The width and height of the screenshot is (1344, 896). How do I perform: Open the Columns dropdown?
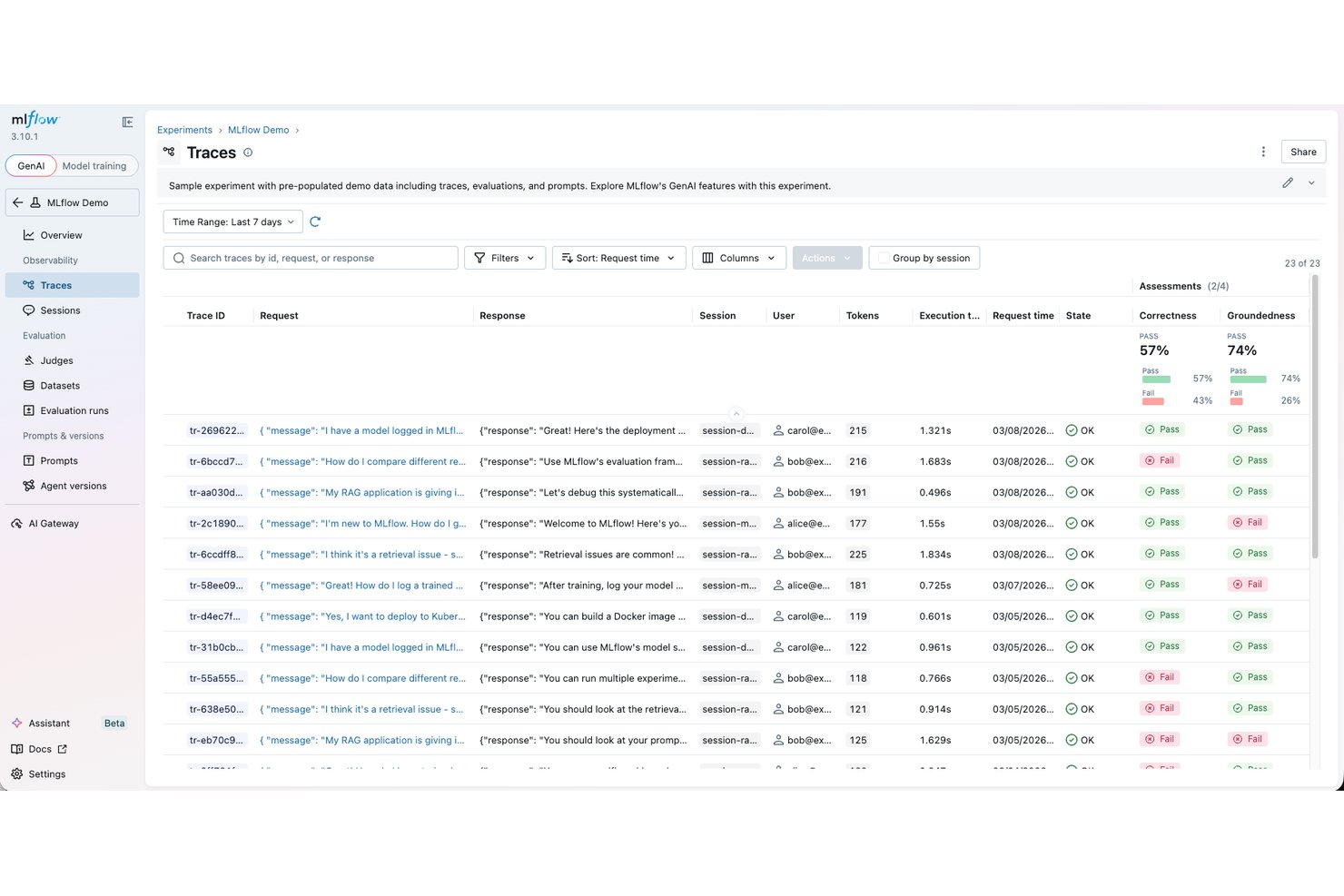pos(739,258)
